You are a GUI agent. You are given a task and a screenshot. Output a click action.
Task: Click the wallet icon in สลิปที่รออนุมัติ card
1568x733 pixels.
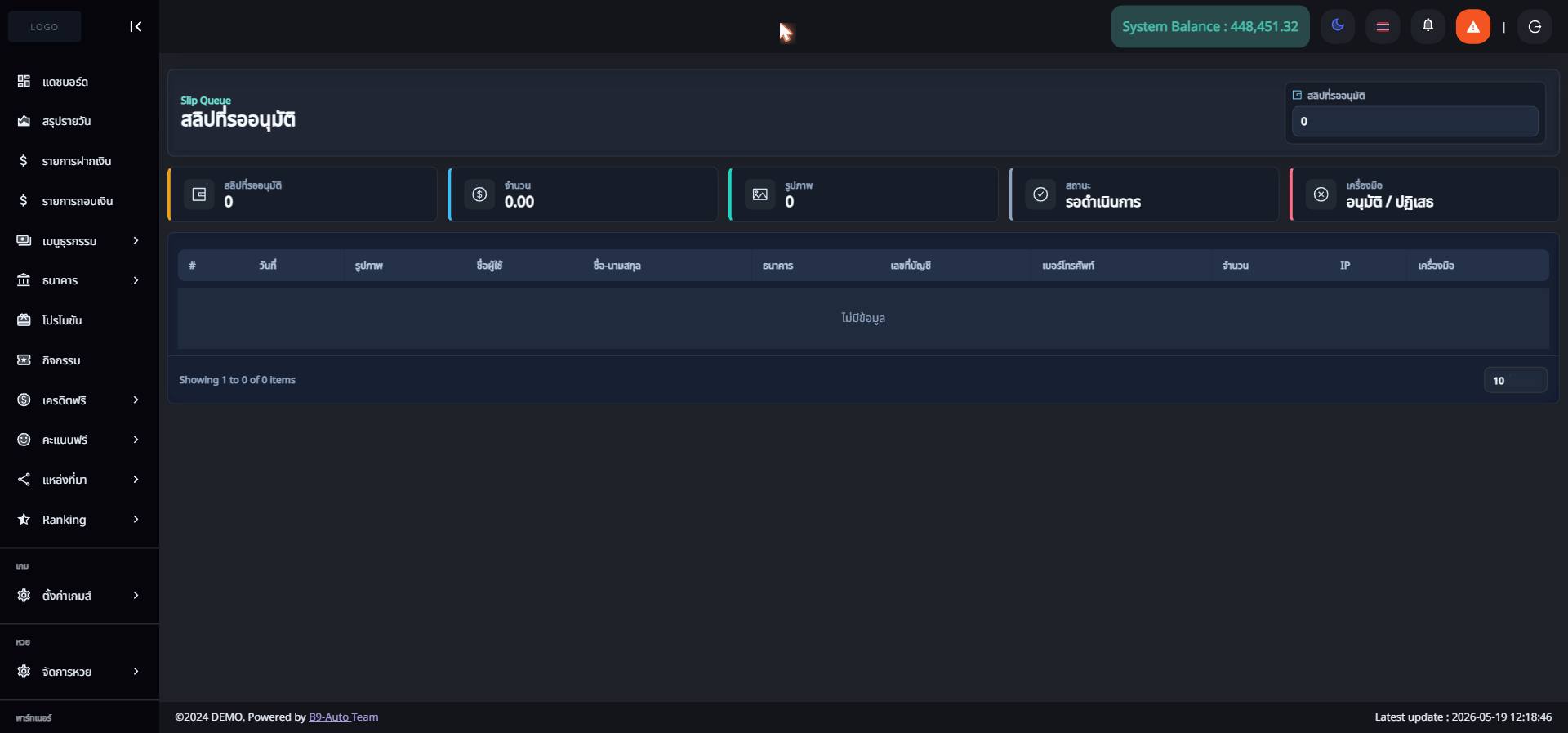(198, 194)
